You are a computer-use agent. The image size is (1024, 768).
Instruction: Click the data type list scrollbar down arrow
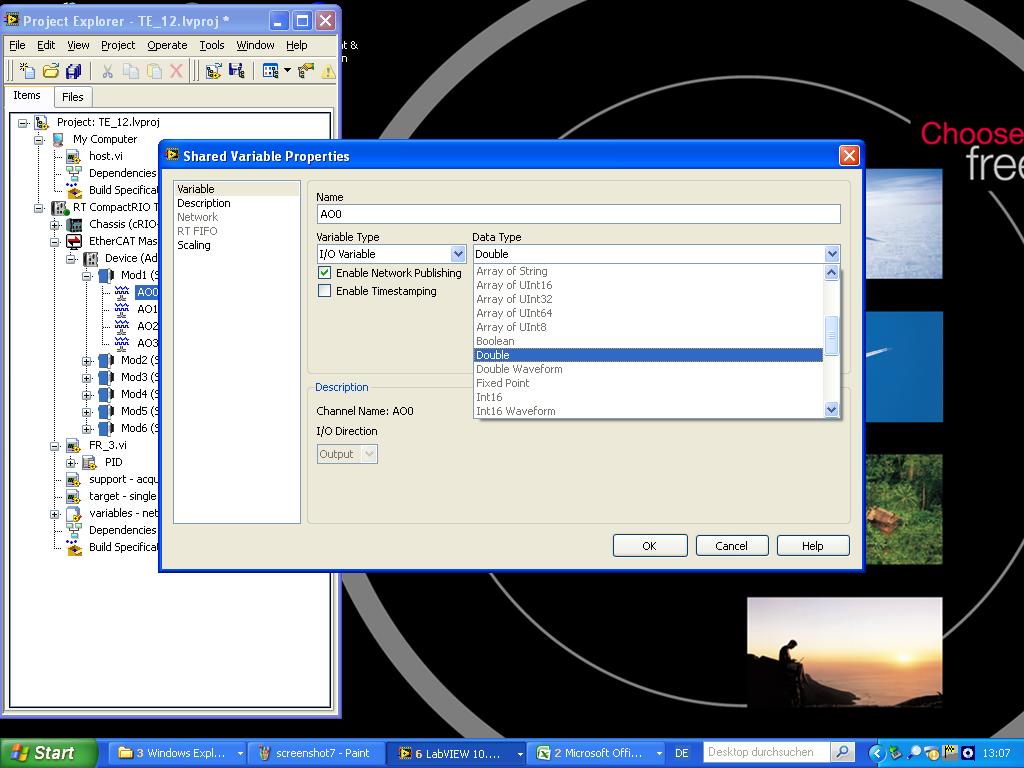pyautogui.click(x=831, y=410)
